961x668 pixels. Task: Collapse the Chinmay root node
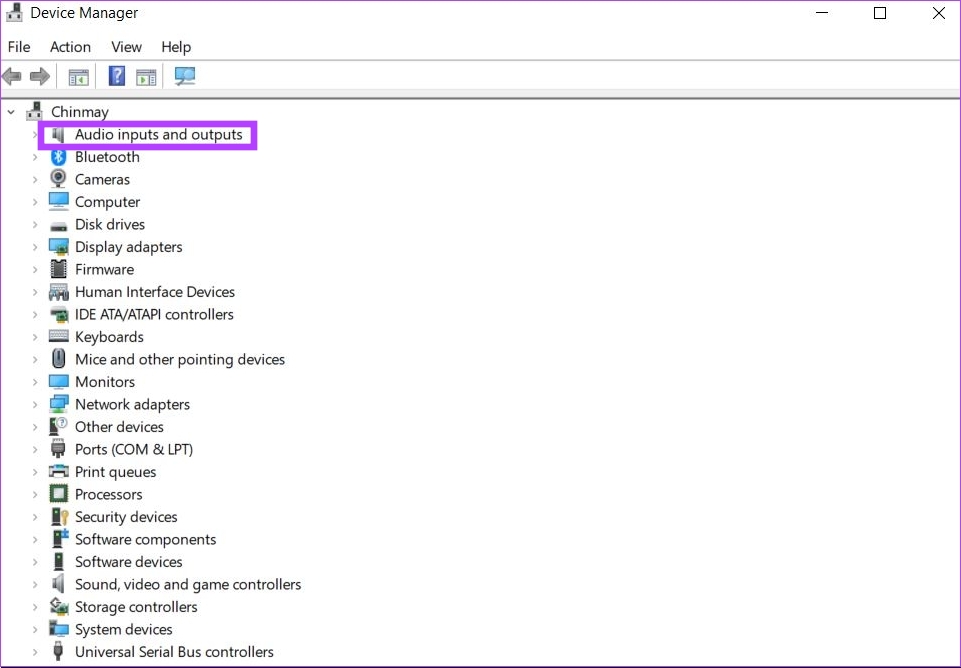coord(11,112)
